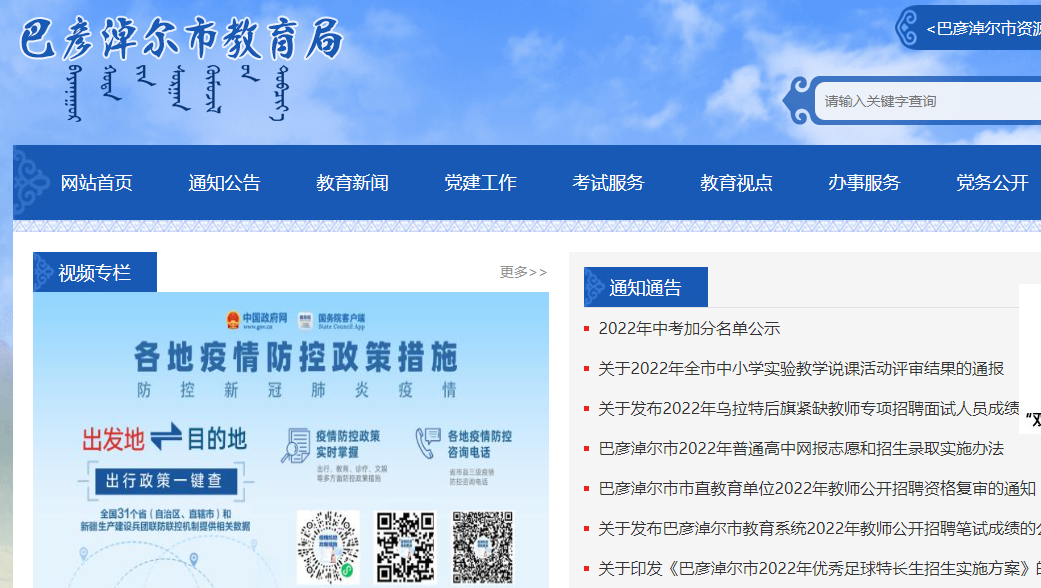Click the 各地疫情防控政策措施 banner image

click(x=291, y=440)
